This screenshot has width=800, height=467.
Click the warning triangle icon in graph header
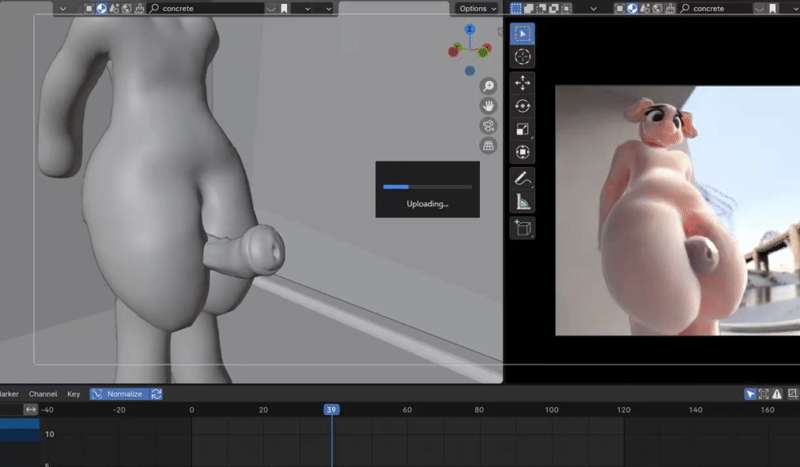[x=777, y=394]
